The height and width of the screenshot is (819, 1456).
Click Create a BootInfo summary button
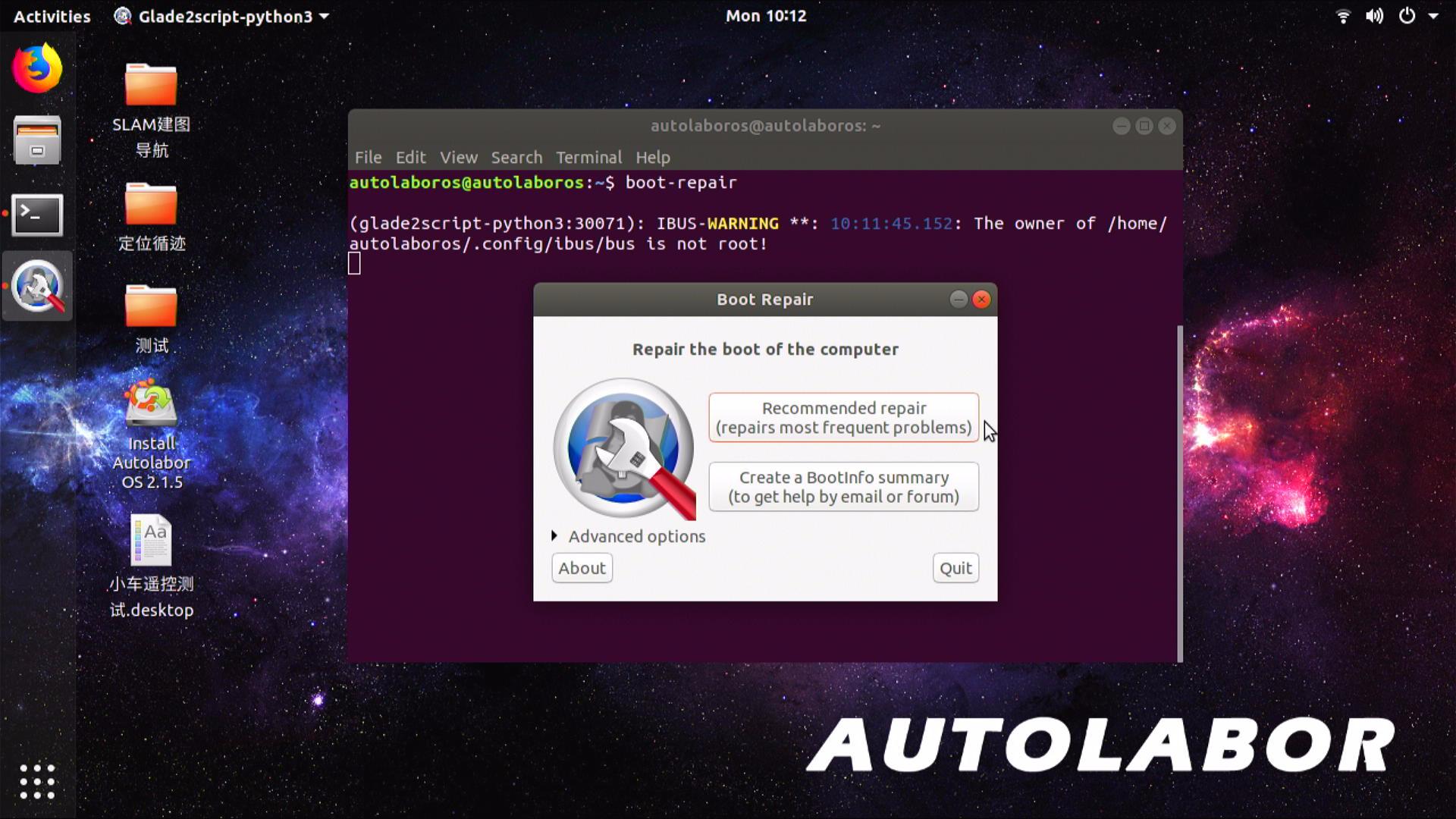click(843, 487)
